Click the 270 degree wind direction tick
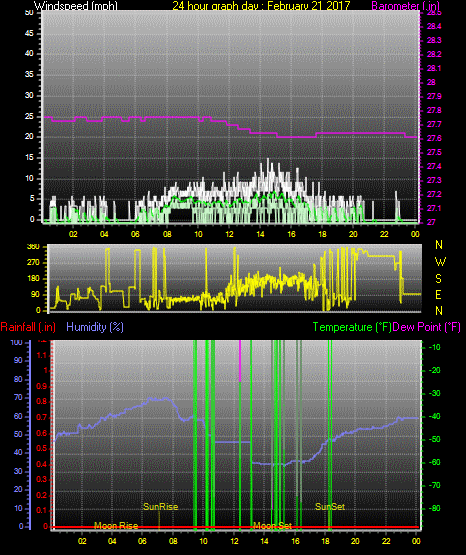Viewport: 466px width, 555px height. 33,263
